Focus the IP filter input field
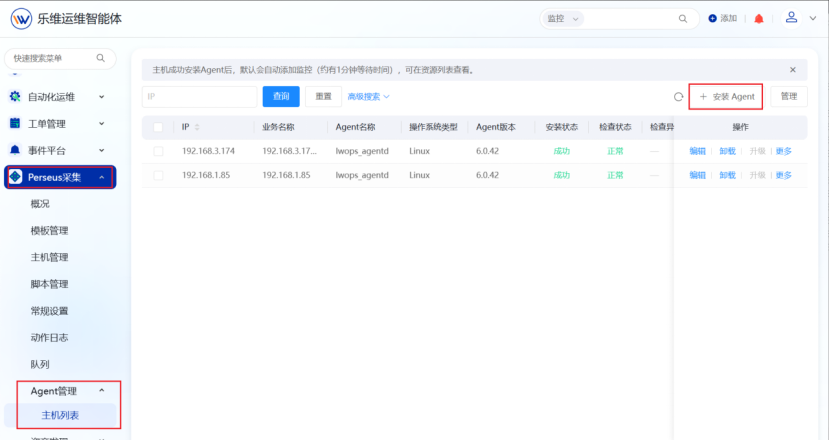Image resolution: width=830 pixels, height=440 pixels. [200, 96]
